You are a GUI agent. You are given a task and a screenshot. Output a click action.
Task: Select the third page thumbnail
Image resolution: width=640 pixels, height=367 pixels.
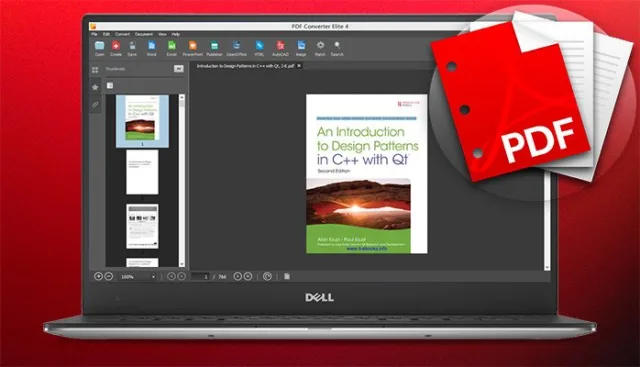[x=142, y=226]
